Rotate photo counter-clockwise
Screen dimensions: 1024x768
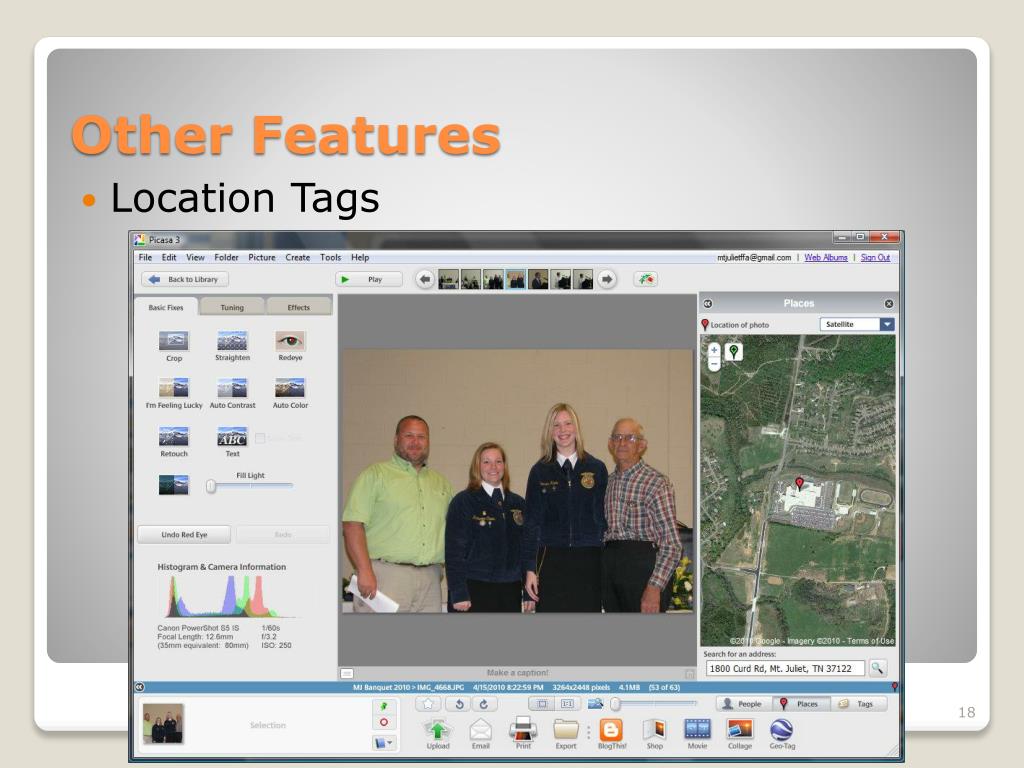pyautogui.click(x=459, y=704)
